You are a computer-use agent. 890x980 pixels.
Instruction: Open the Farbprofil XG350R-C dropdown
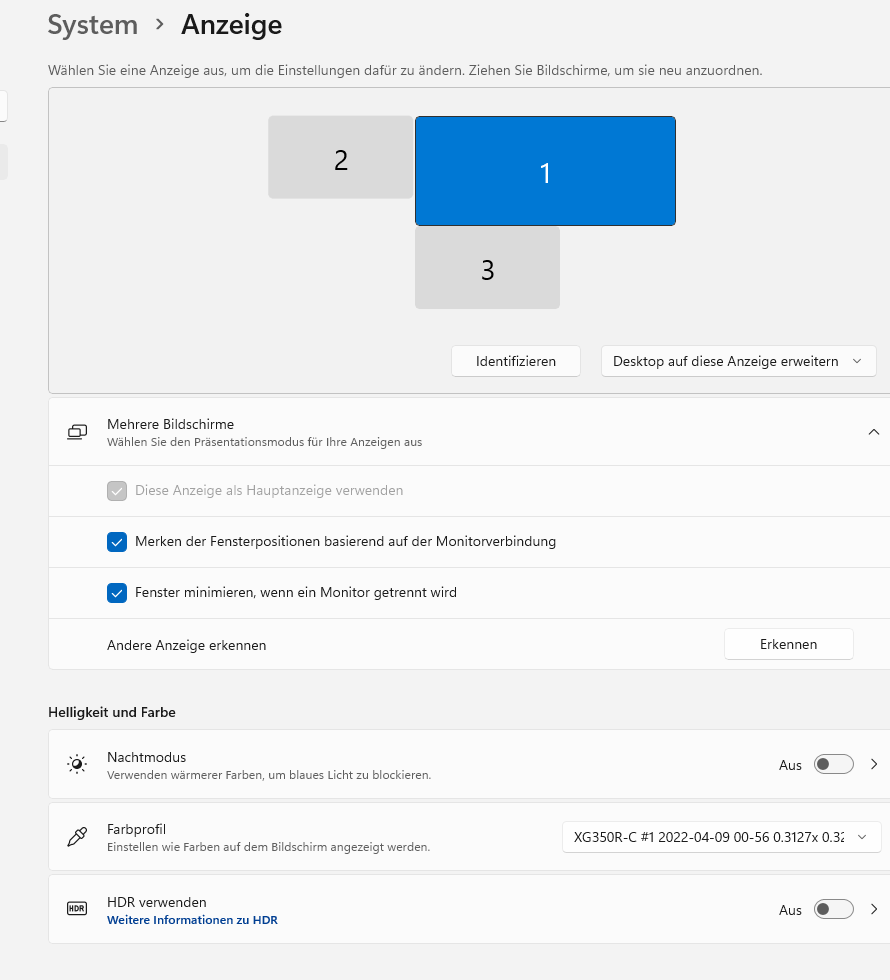point(721,837)
